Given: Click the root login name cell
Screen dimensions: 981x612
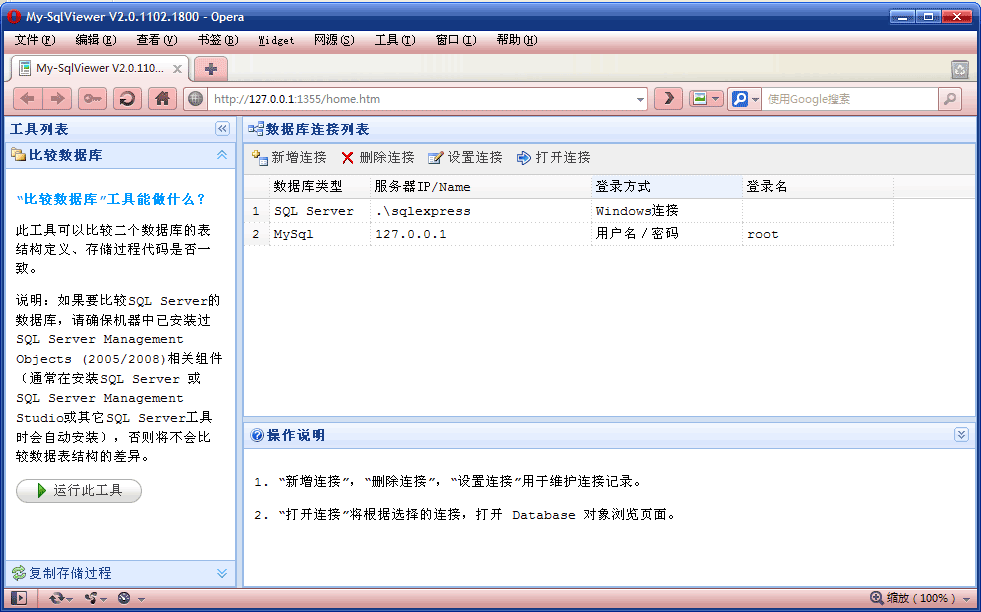Looking at the screenshot, I should click(x=818, y=234).
